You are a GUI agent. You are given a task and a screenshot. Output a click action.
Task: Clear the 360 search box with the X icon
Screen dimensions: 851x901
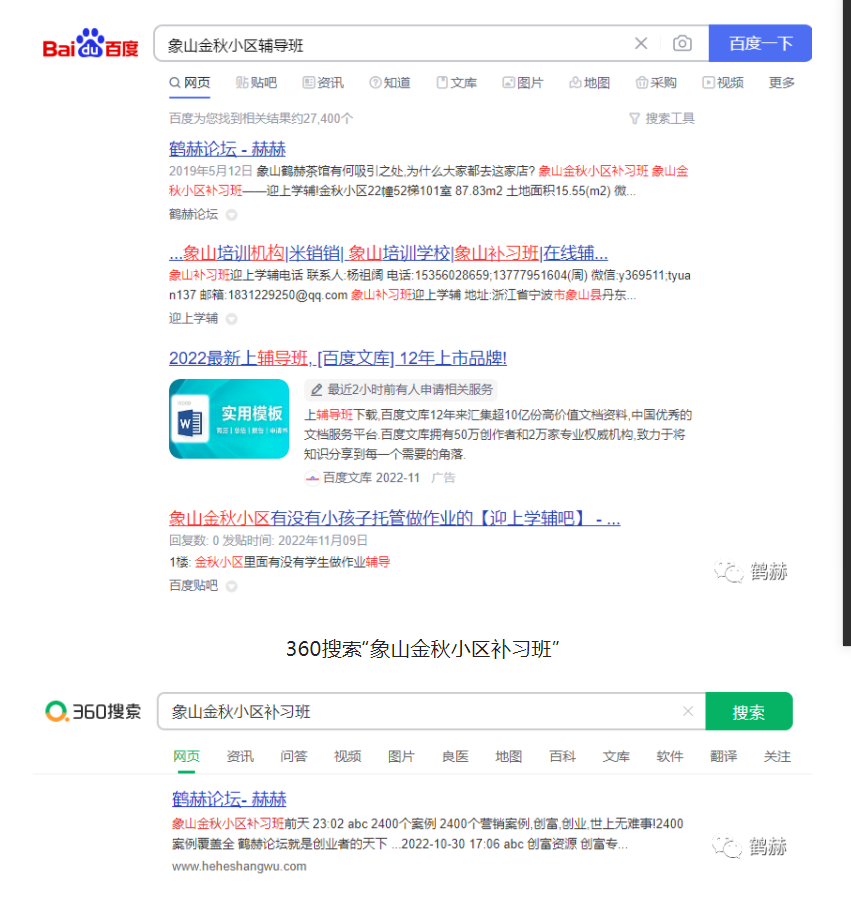pos(688,711)
